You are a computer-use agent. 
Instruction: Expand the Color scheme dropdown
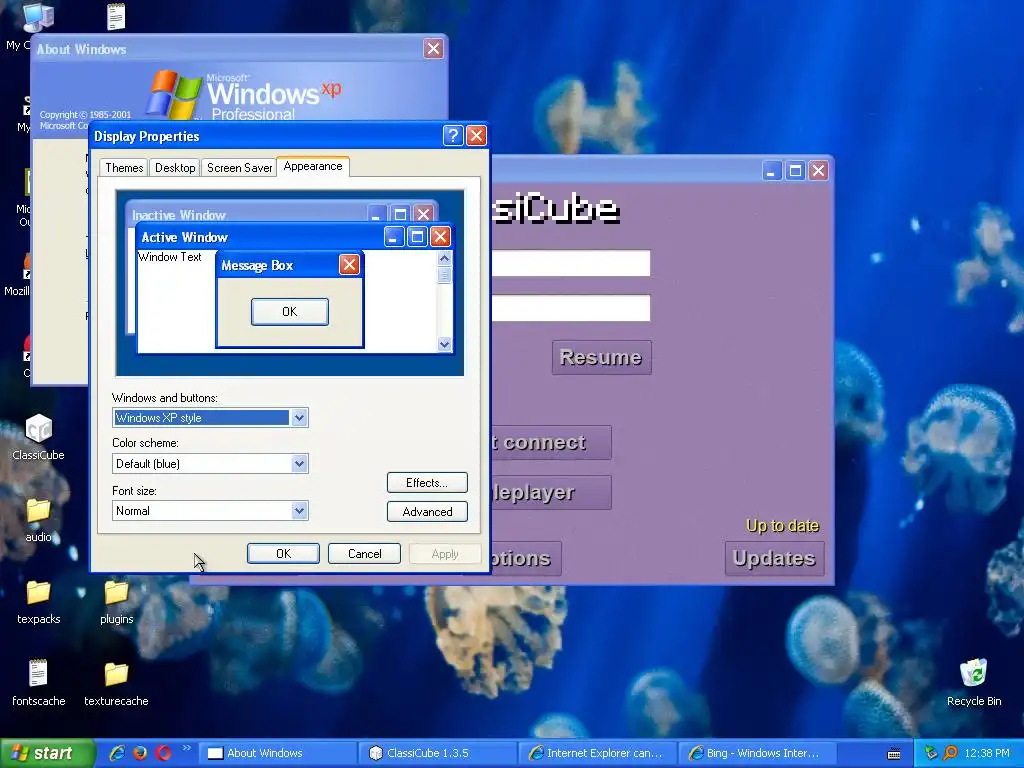pos(299,464)
